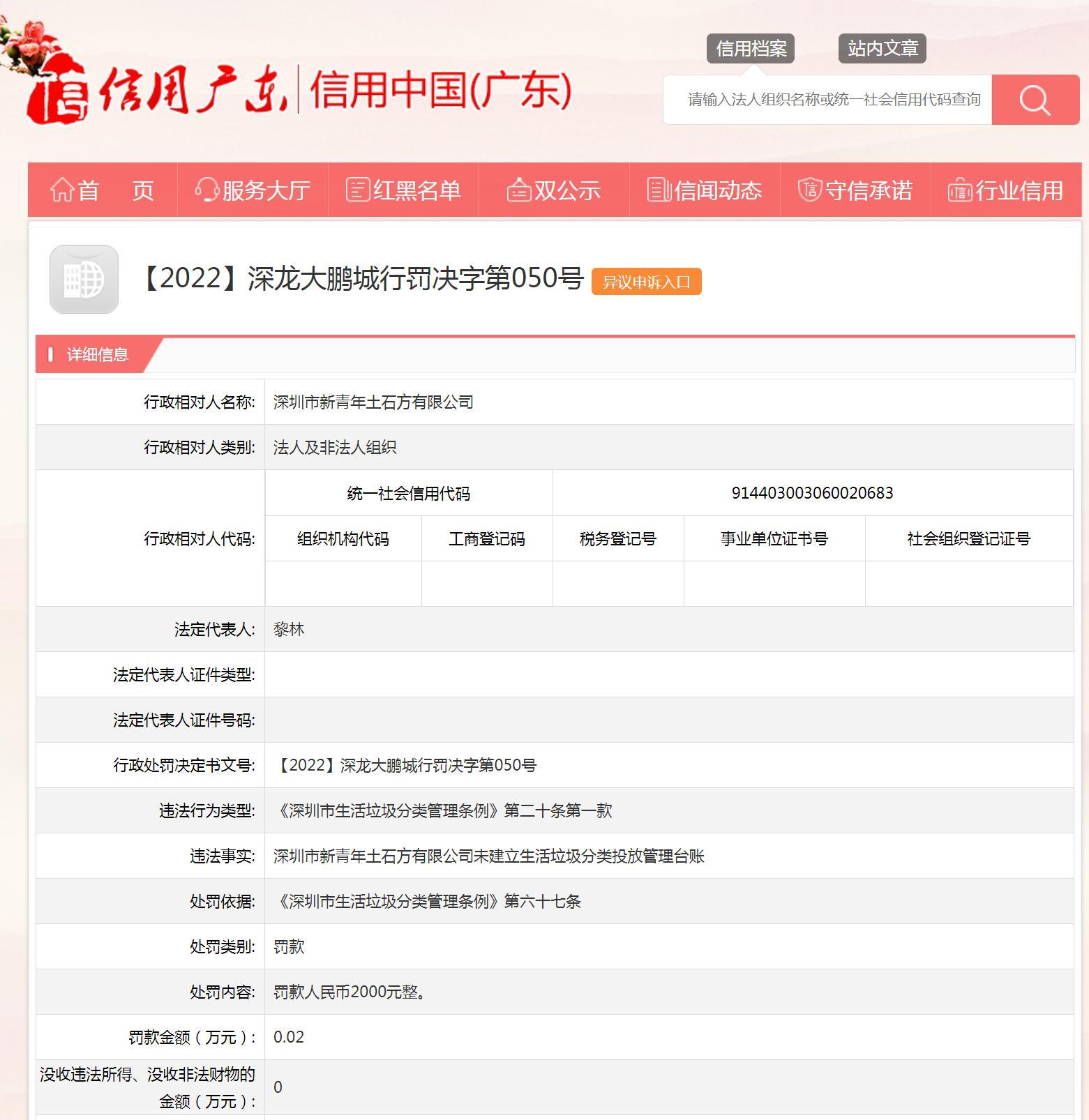This screenshot has height=1120, width=1089.
Task: Click the home icon beside 首页
Action: (x=62, y=190)
